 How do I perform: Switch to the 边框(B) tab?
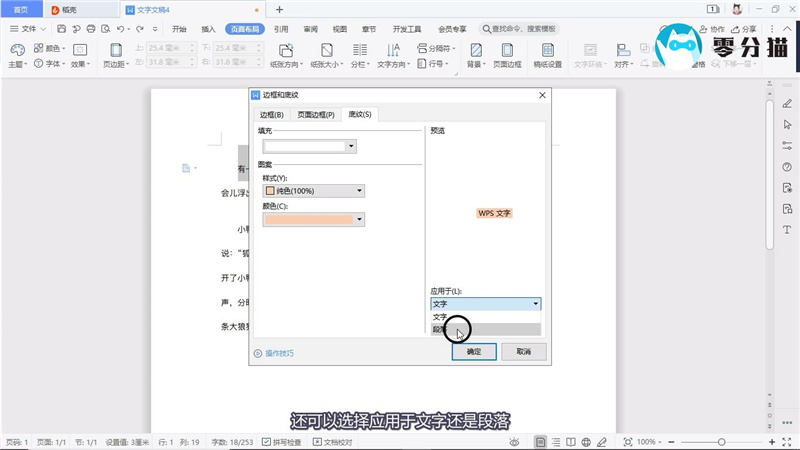click(272, 115)
